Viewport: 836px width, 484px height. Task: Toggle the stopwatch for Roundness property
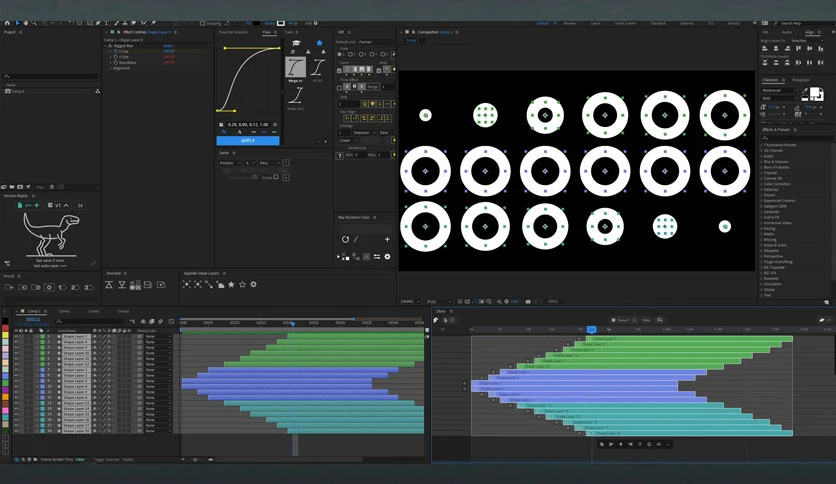click(116, 62)
